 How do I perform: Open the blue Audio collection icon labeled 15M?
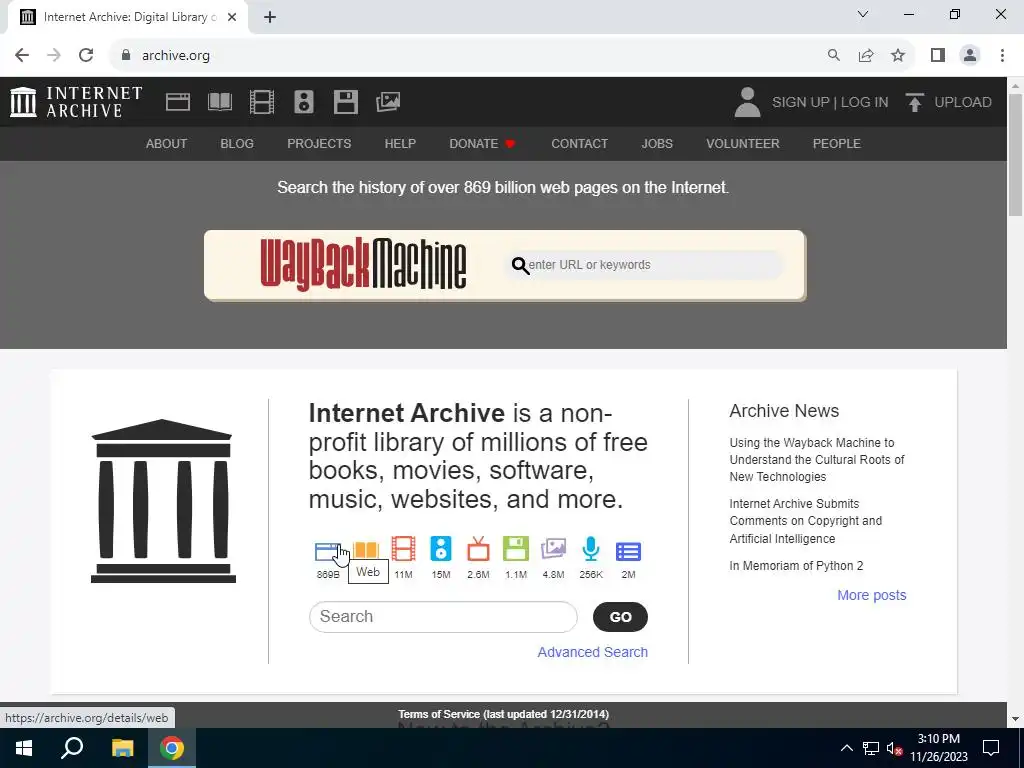441,549
